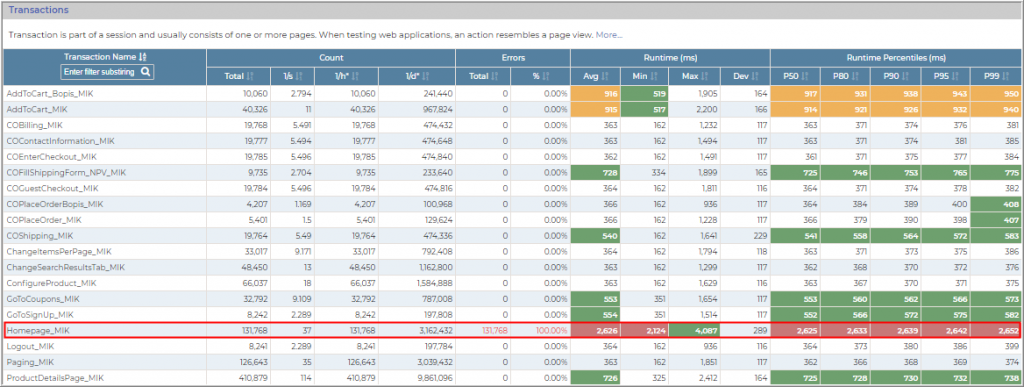The width and height of the screenshot is (1024, 387).
Task: Sort by Errors Total column icon
Action: tap(494, 76)
